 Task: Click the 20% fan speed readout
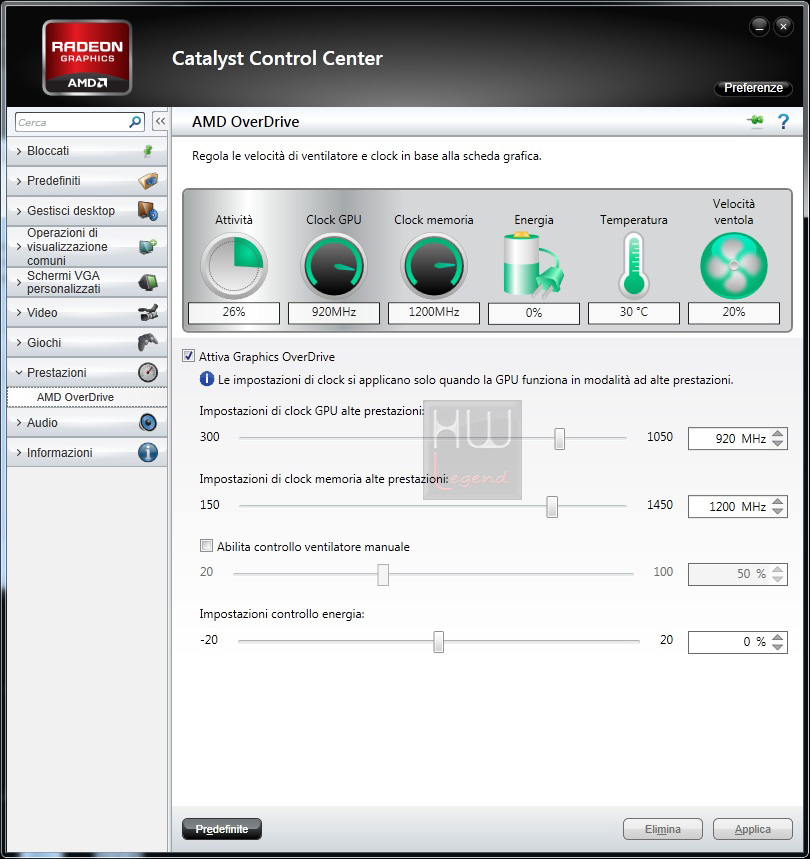pyautogui.click(x=734, y=312)
